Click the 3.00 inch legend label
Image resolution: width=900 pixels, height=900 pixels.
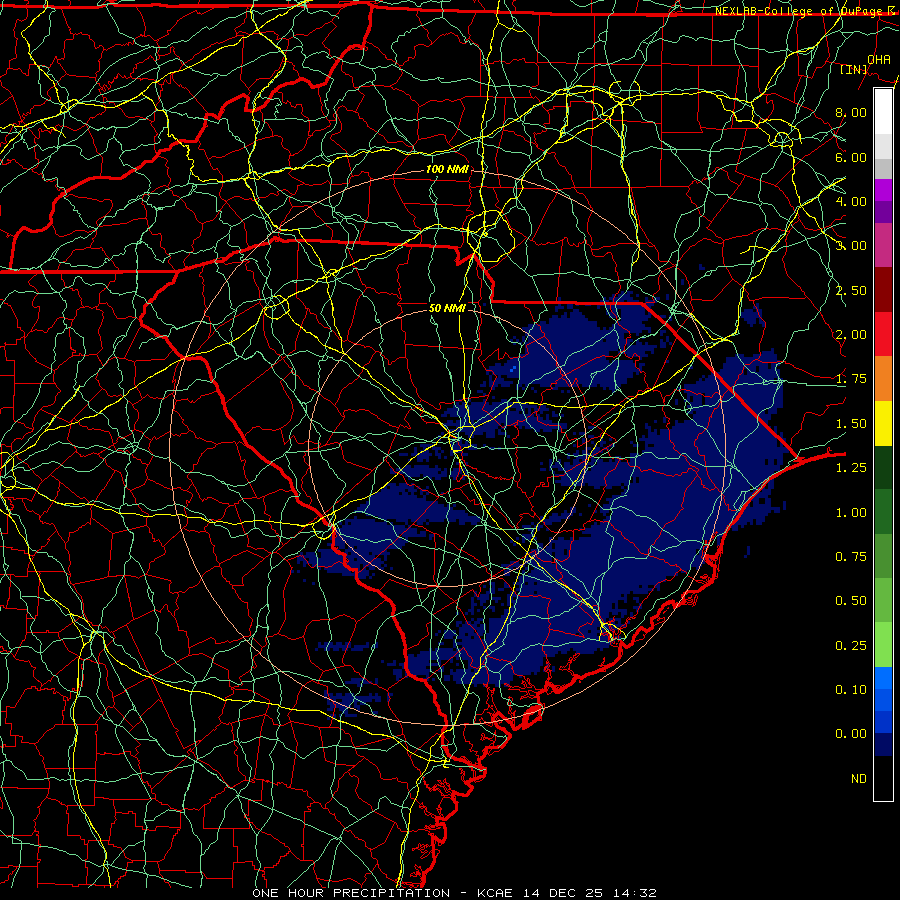click(851, 246)
